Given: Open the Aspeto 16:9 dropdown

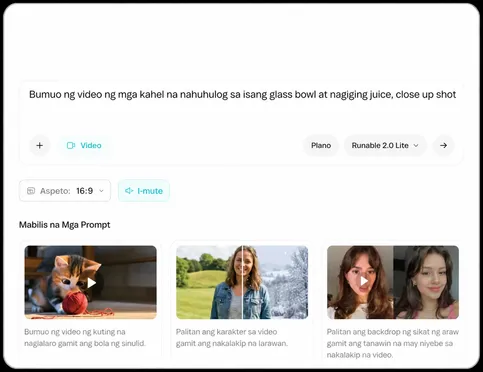Looking at the screenshot, I should point(65,191).
